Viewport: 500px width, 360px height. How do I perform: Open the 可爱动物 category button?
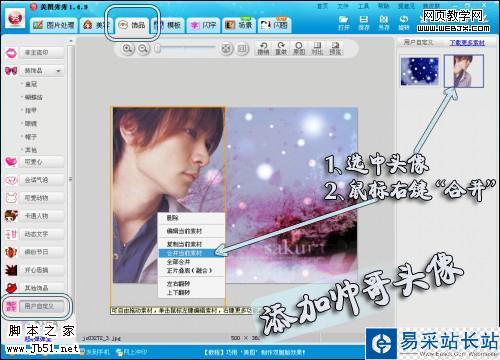point(42,198)
